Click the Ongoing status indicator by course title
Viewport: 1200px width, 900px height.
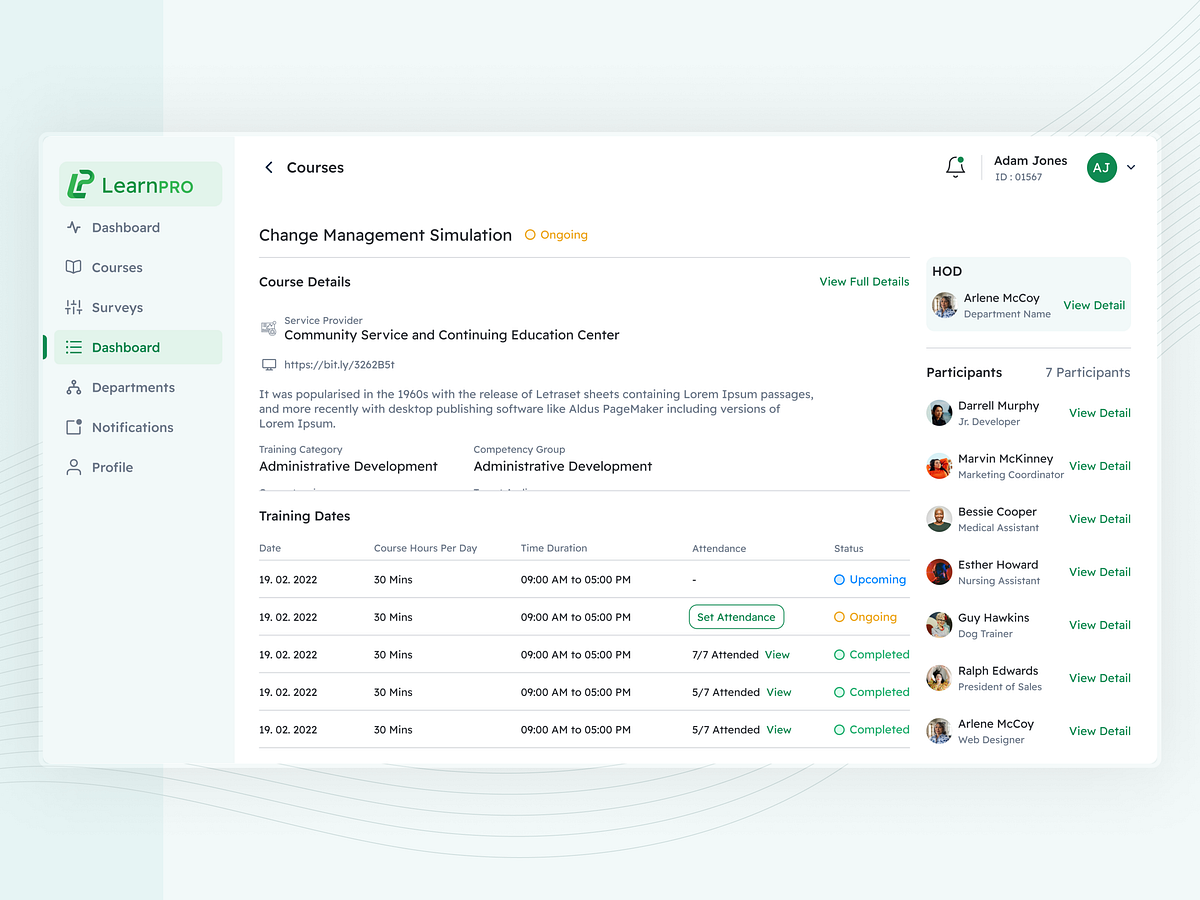point(555,235)
